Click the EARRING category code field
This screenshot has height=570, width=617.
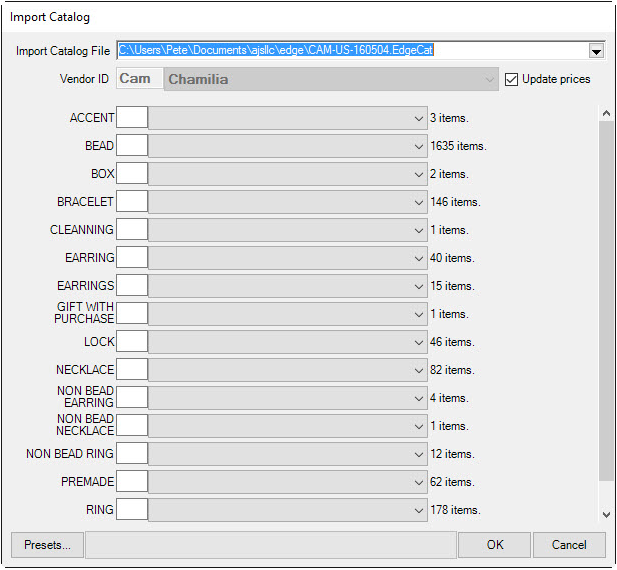pyautogui.click(x=132, y=258)
